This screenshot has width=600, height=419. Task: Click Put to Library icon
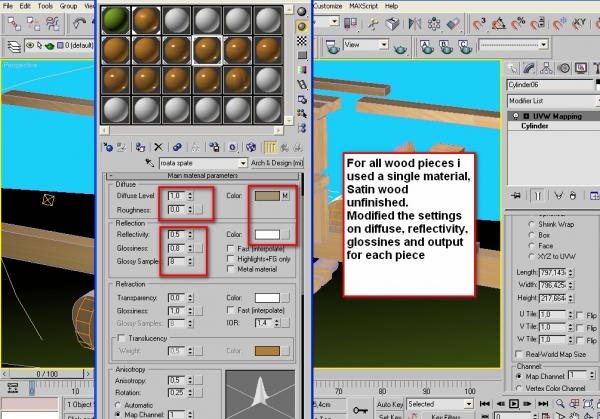click(x=214, y=147)
